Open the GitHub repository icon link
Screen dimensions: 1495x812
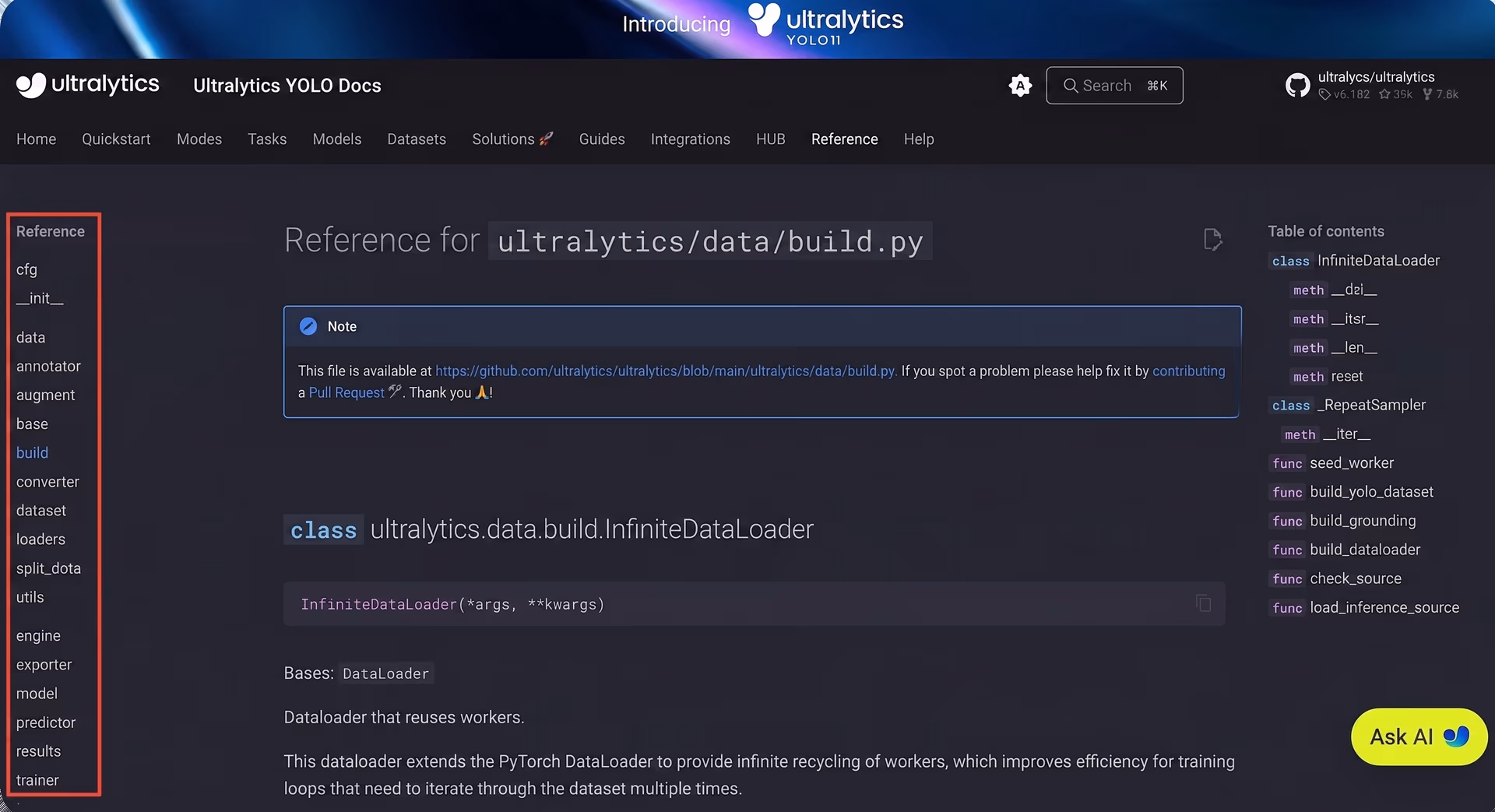pos(1297,86)
